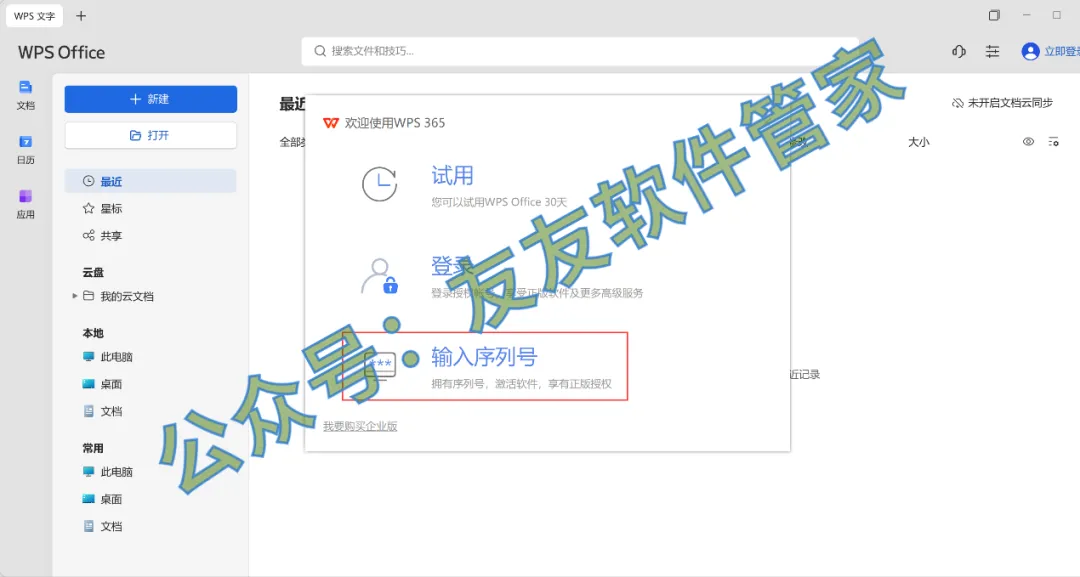The width and height of the screenshot is (1080, 577).
Task: Click the 立即登录 user avatar icon
Action: (x=1030, y=51)
